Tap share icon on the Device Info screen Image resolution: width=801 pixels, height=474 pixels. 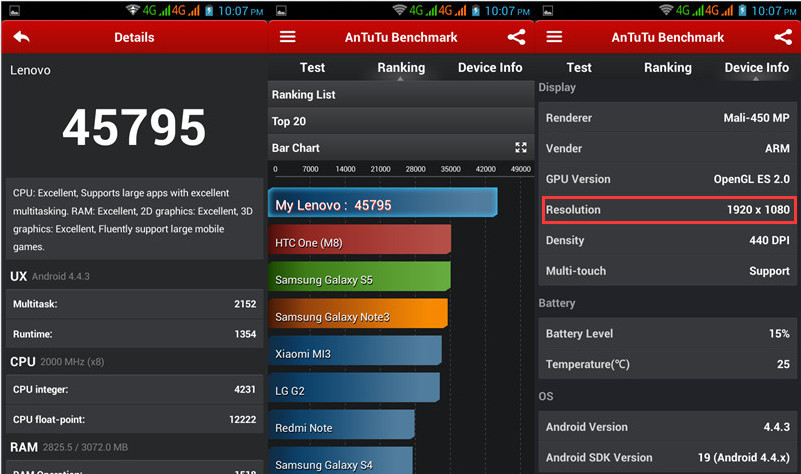click(x=783, y=37)
